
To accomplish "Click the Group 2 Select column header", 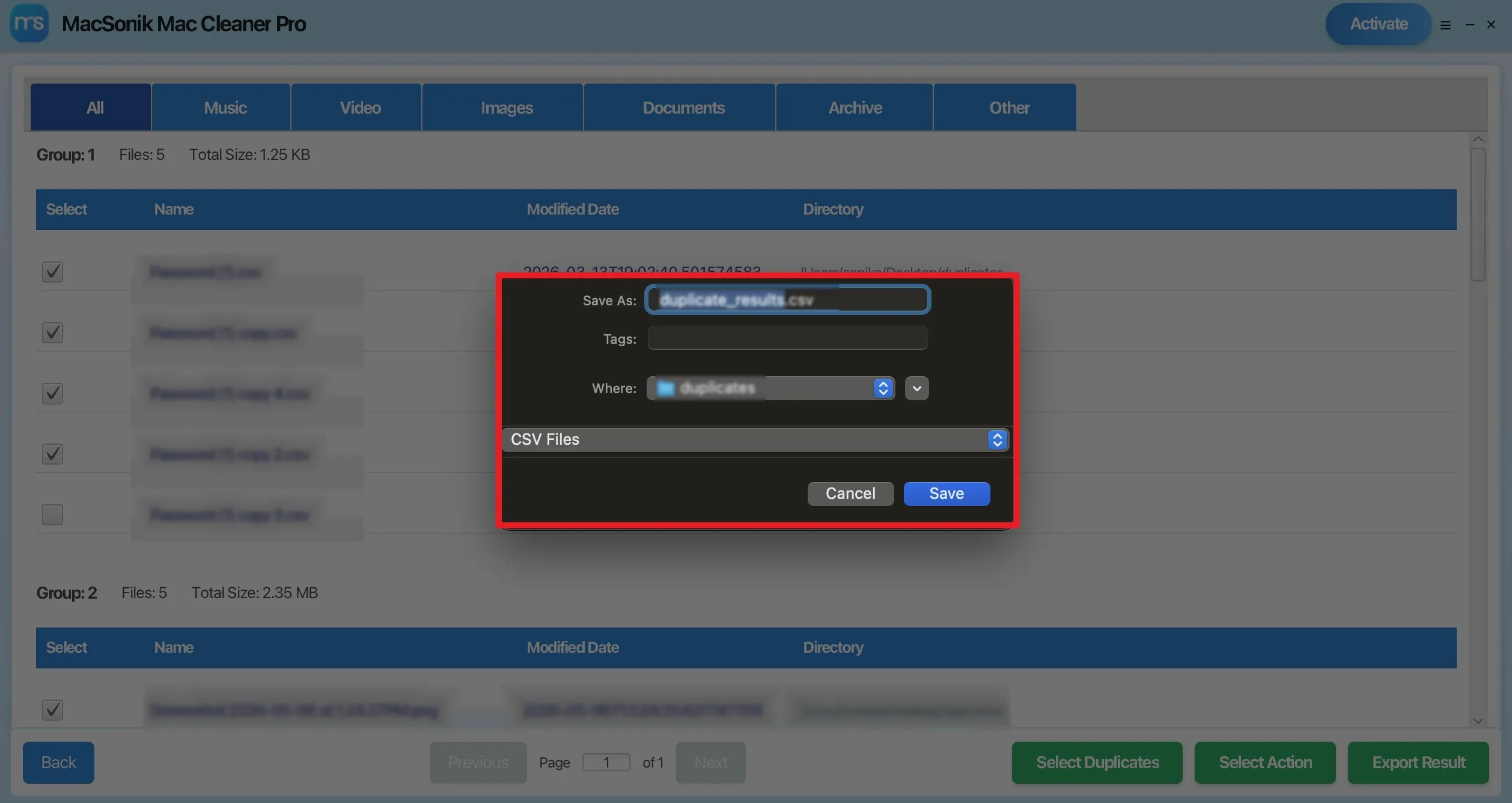I will pos(66,647).
